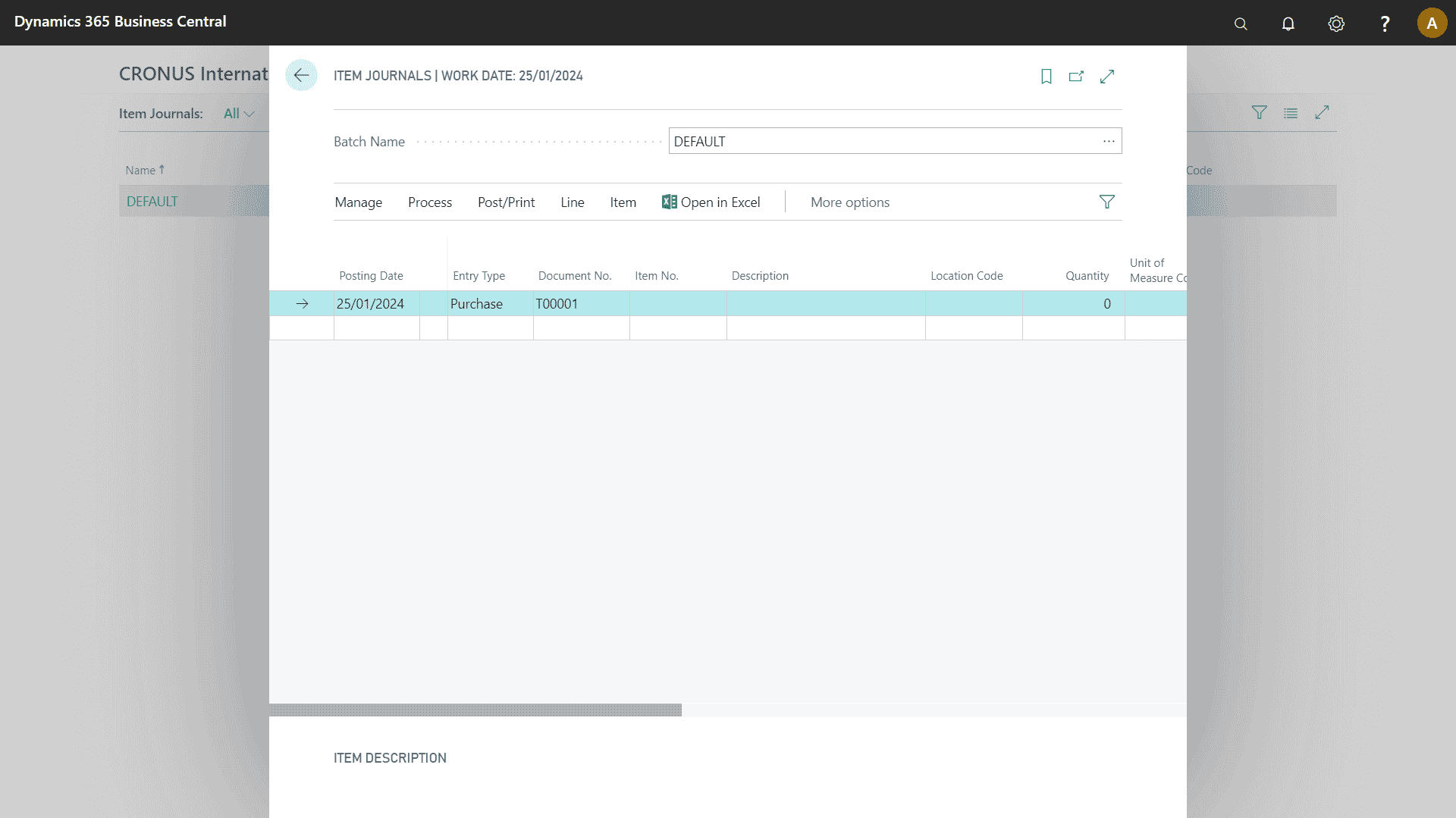
Task: Bookmark the Item Journals page
Action: click(1046, 77)
